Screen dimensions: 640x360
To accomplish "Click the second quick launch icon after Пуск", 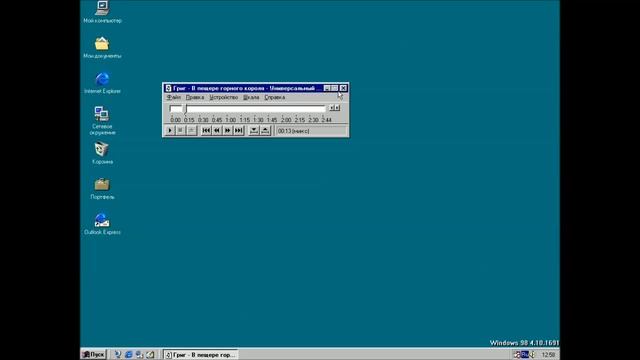I will pyautogui.click(x=128, y=355).
